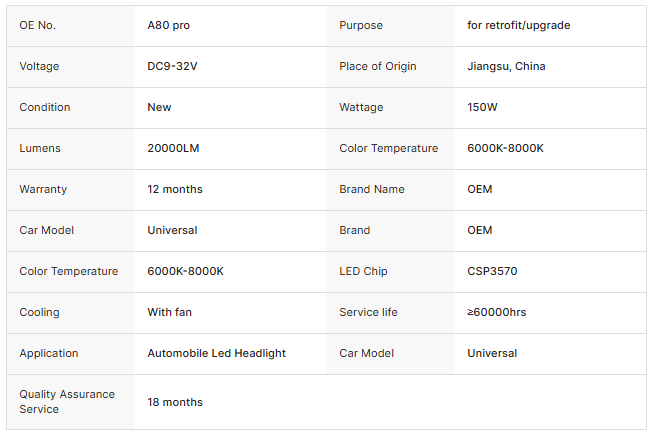
Task: Select the 'CSP3570' chip value
Action: tap(492, 271)
